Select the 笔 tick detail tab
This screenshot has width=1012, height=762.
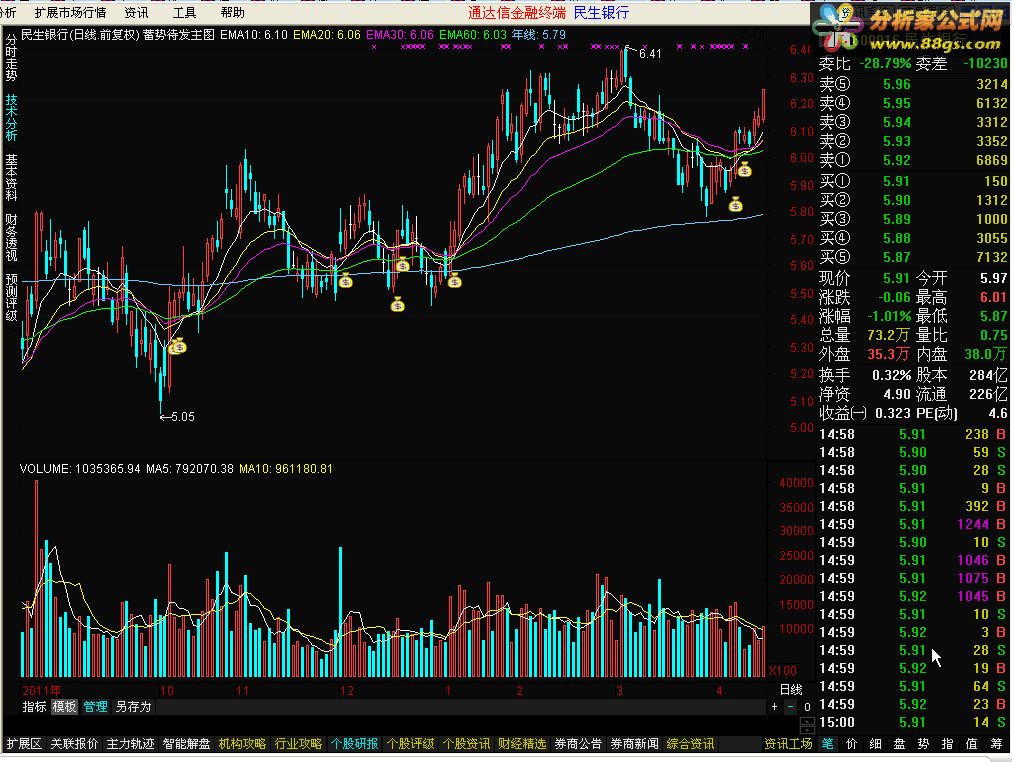click(x=827, y=744)
